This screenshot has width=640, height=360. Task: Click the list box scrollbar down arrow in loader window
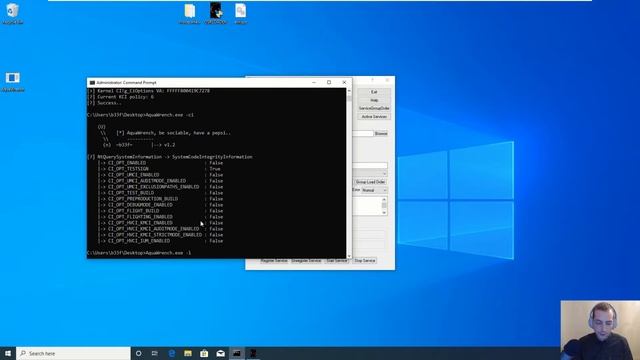pos(384,213)
